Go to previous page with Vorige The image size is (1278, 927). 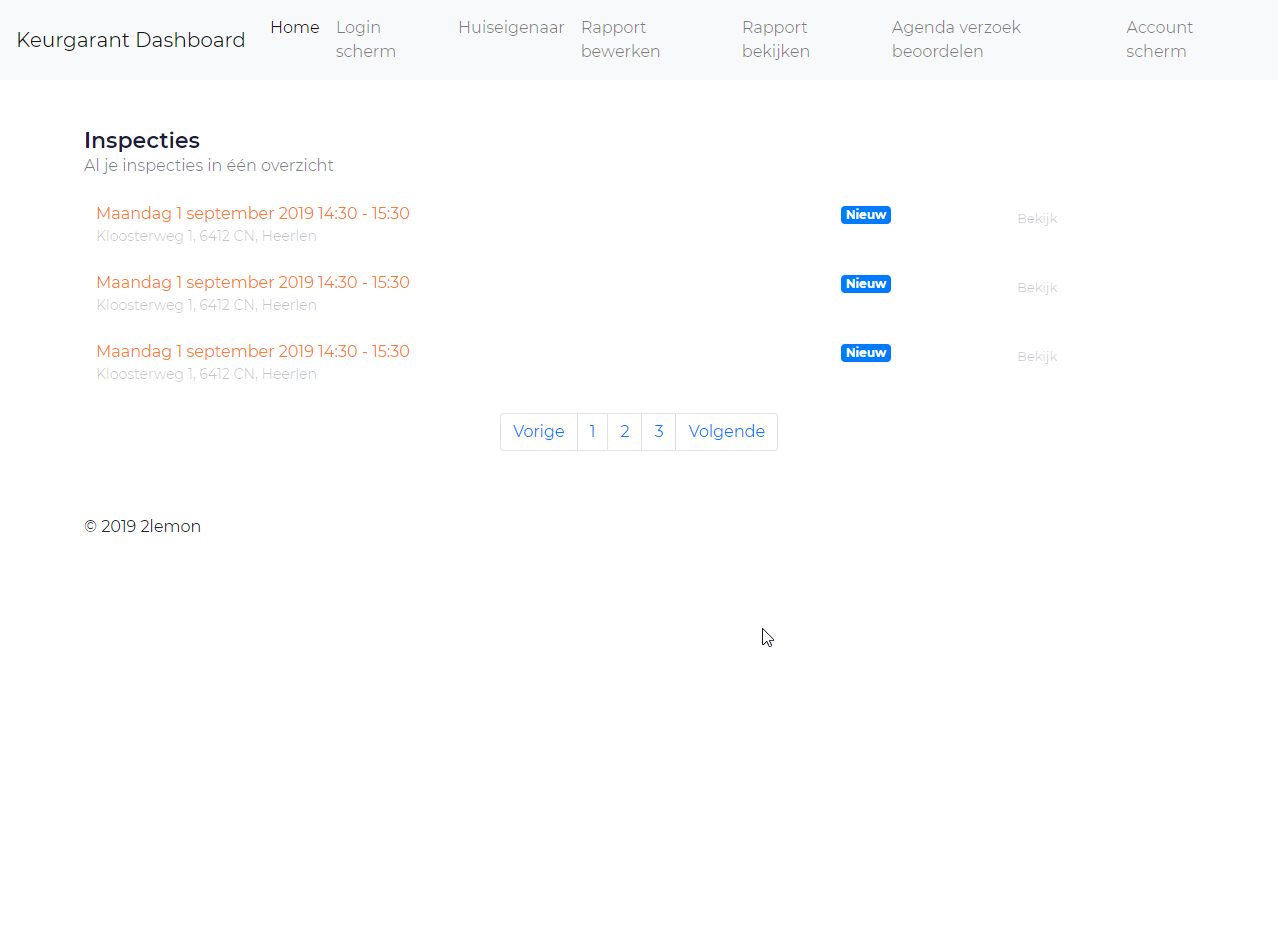coord(538,432)
